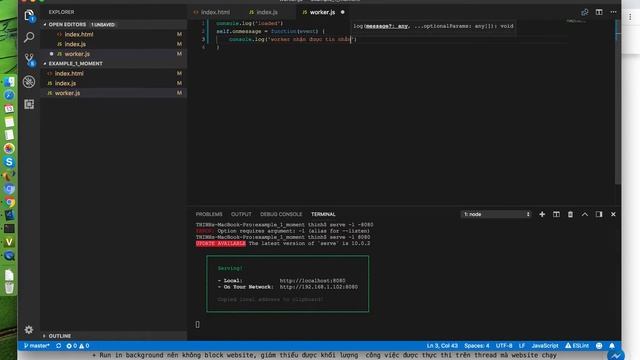This screenshot has width=640, height=360.
Task: Open the Trash in the dock
Action: coord(9,288)
